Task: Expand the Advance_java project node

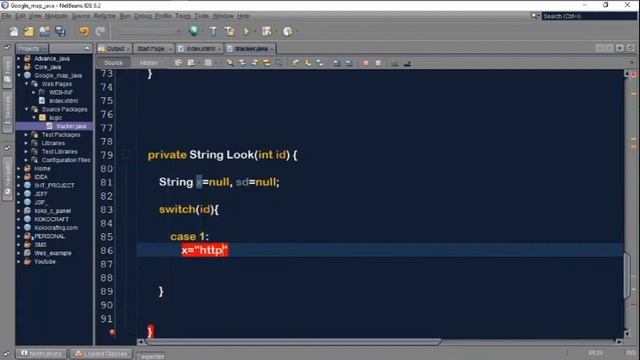Action: [x=19, y=59]
